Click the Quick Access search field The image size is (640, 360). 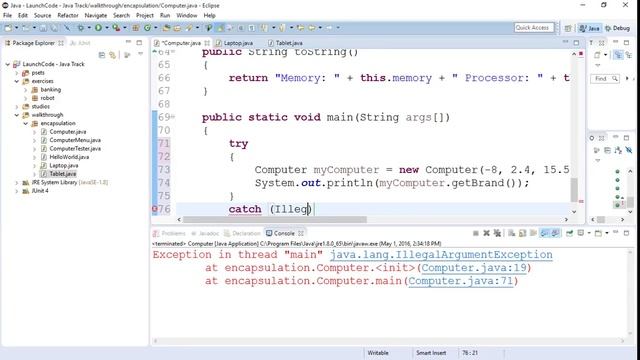pyautogui.click(x=534, y=28)
